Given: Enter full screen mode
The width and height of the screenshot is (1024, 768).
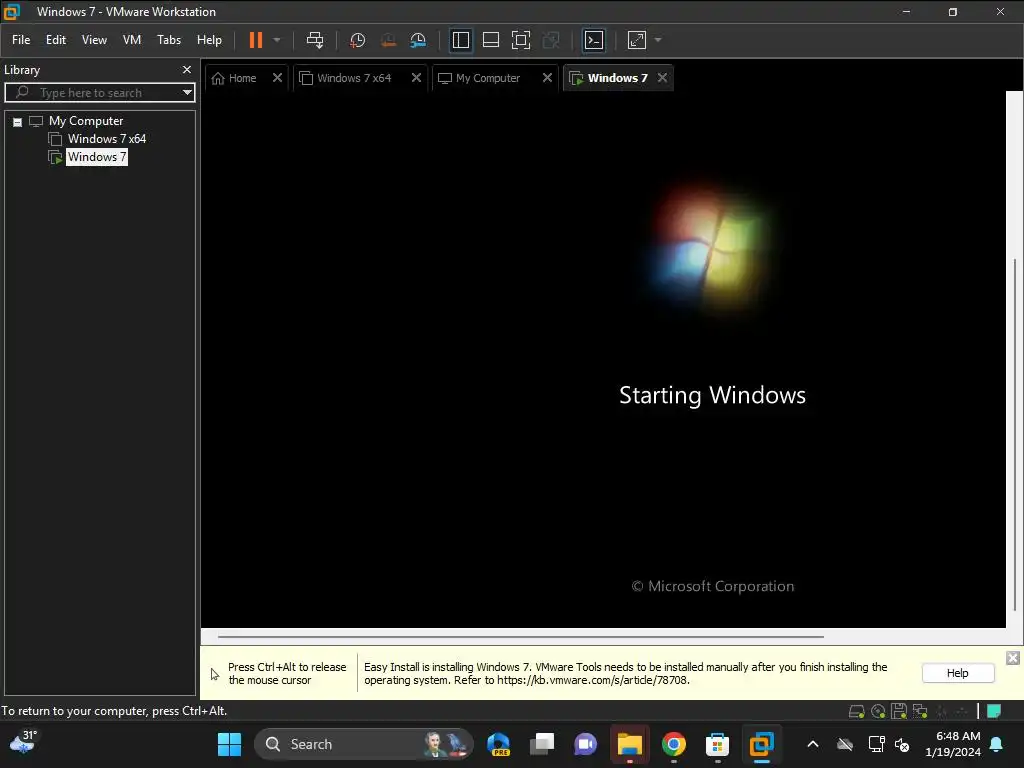Looking at the screenshot, I should [x=520, y=40].
